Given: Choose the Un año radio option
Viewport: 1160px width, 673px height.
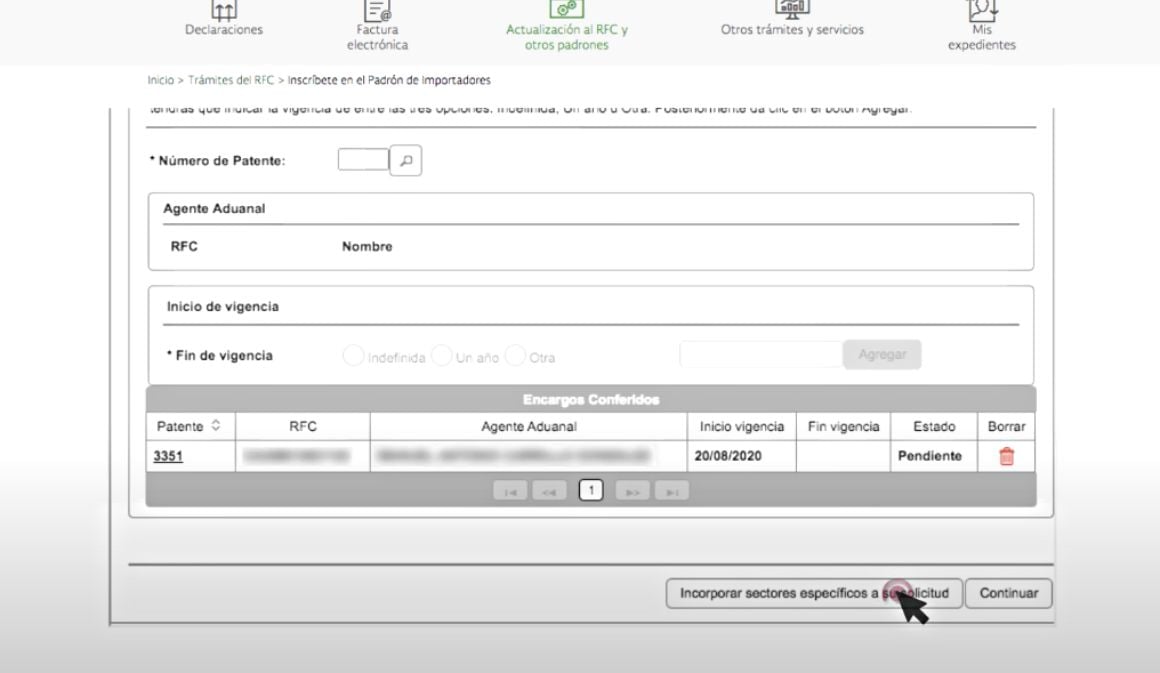Looking at the screenshot, I should tap(442, 356).
